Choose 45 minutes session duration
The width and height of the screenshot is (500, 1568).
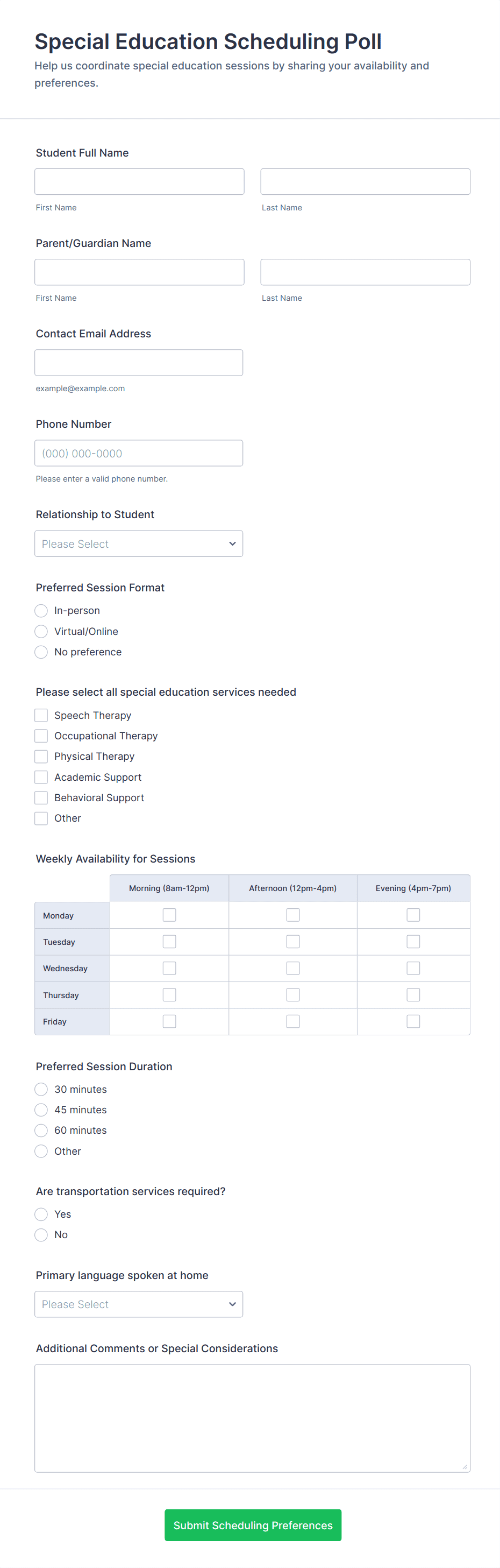[41, 1110]
